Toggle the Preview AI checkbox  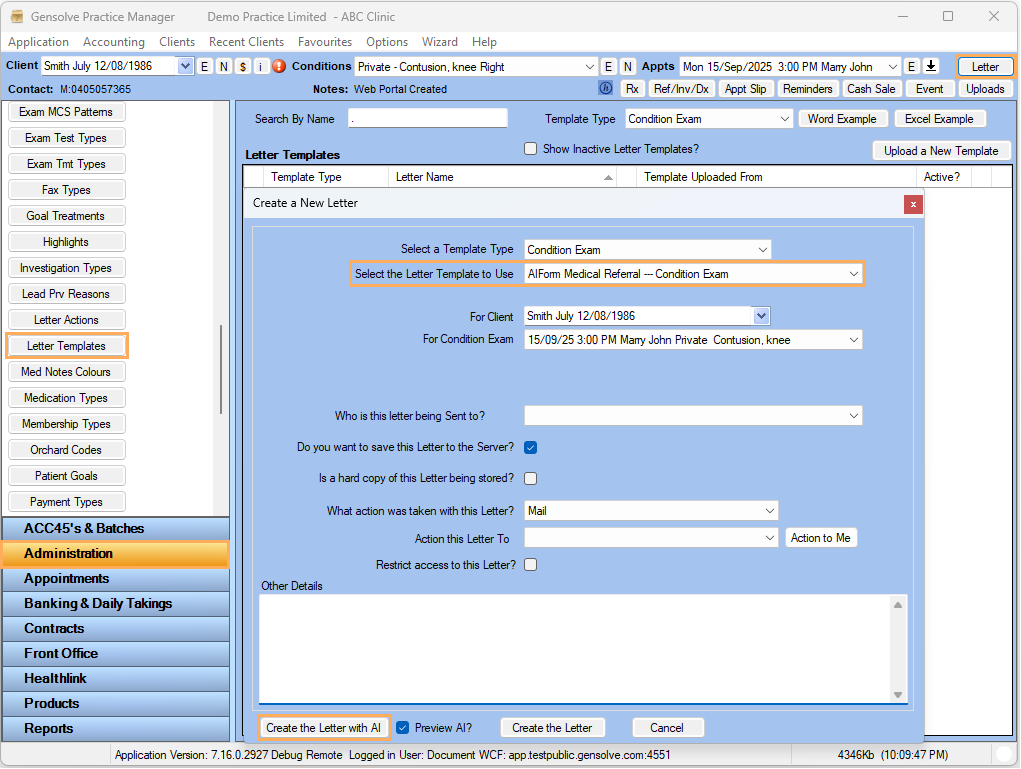403,728
